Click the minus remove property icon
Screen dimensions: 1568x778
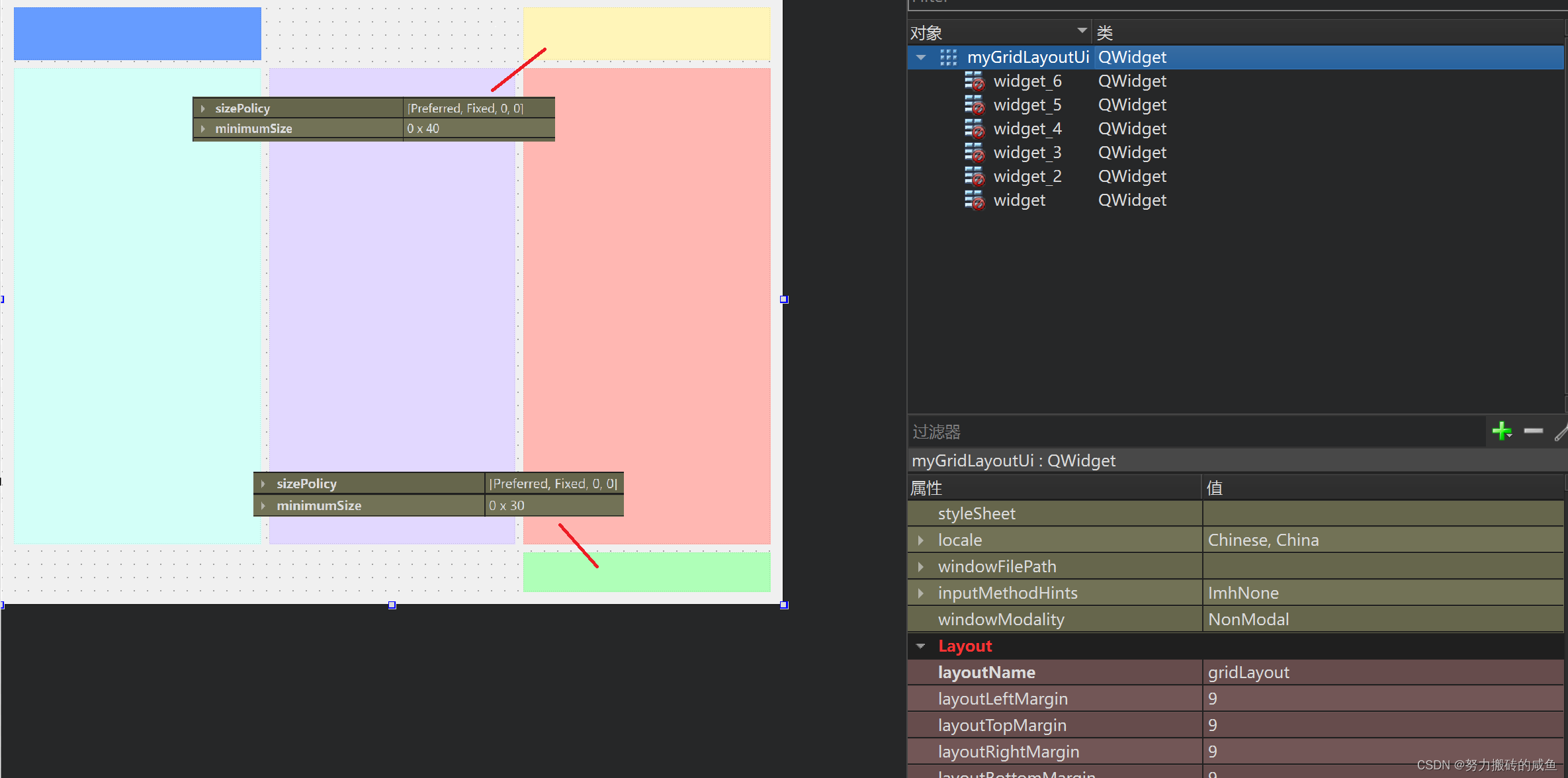pos(1533,431)
